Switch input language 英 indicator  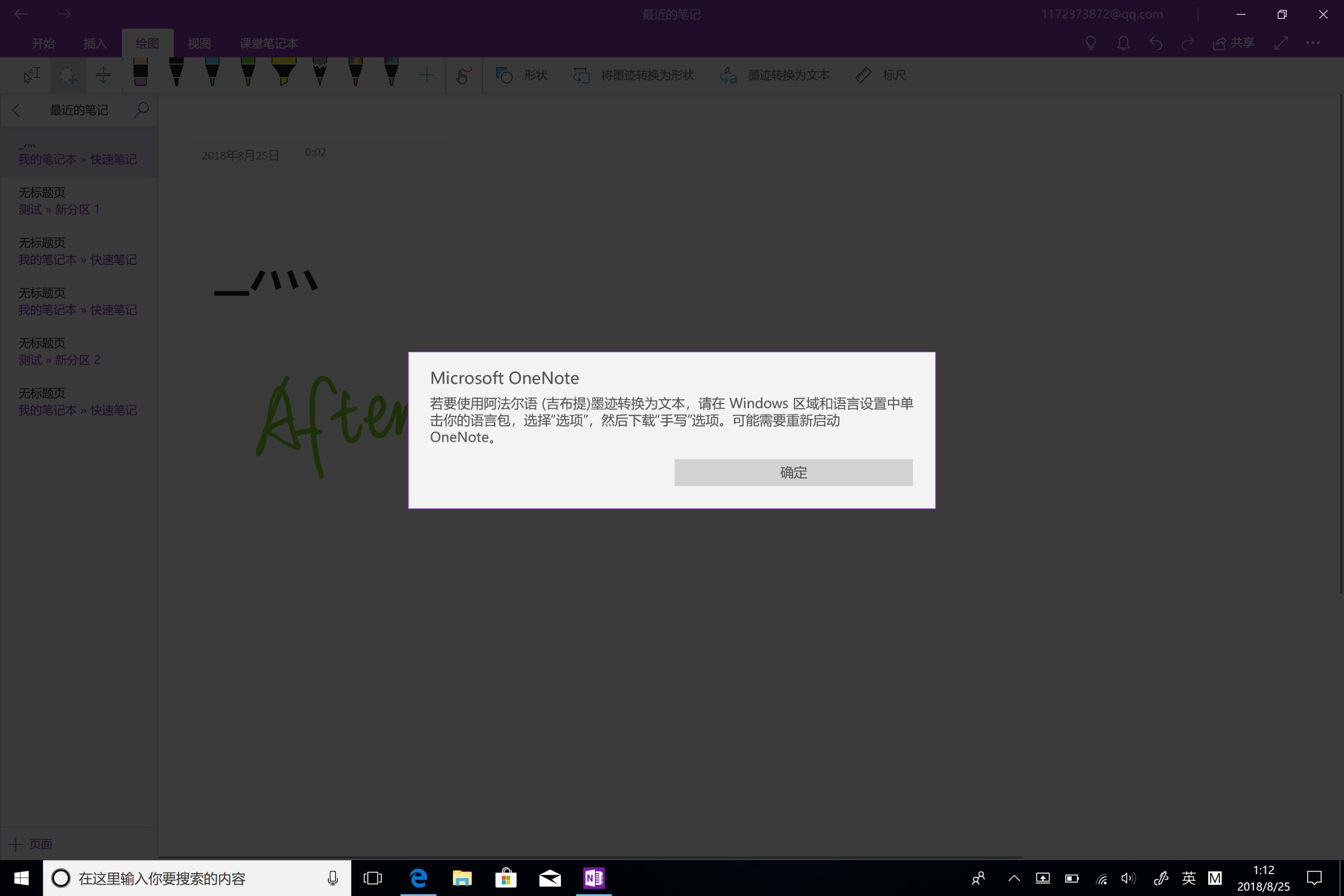(x=1189, y=878)
